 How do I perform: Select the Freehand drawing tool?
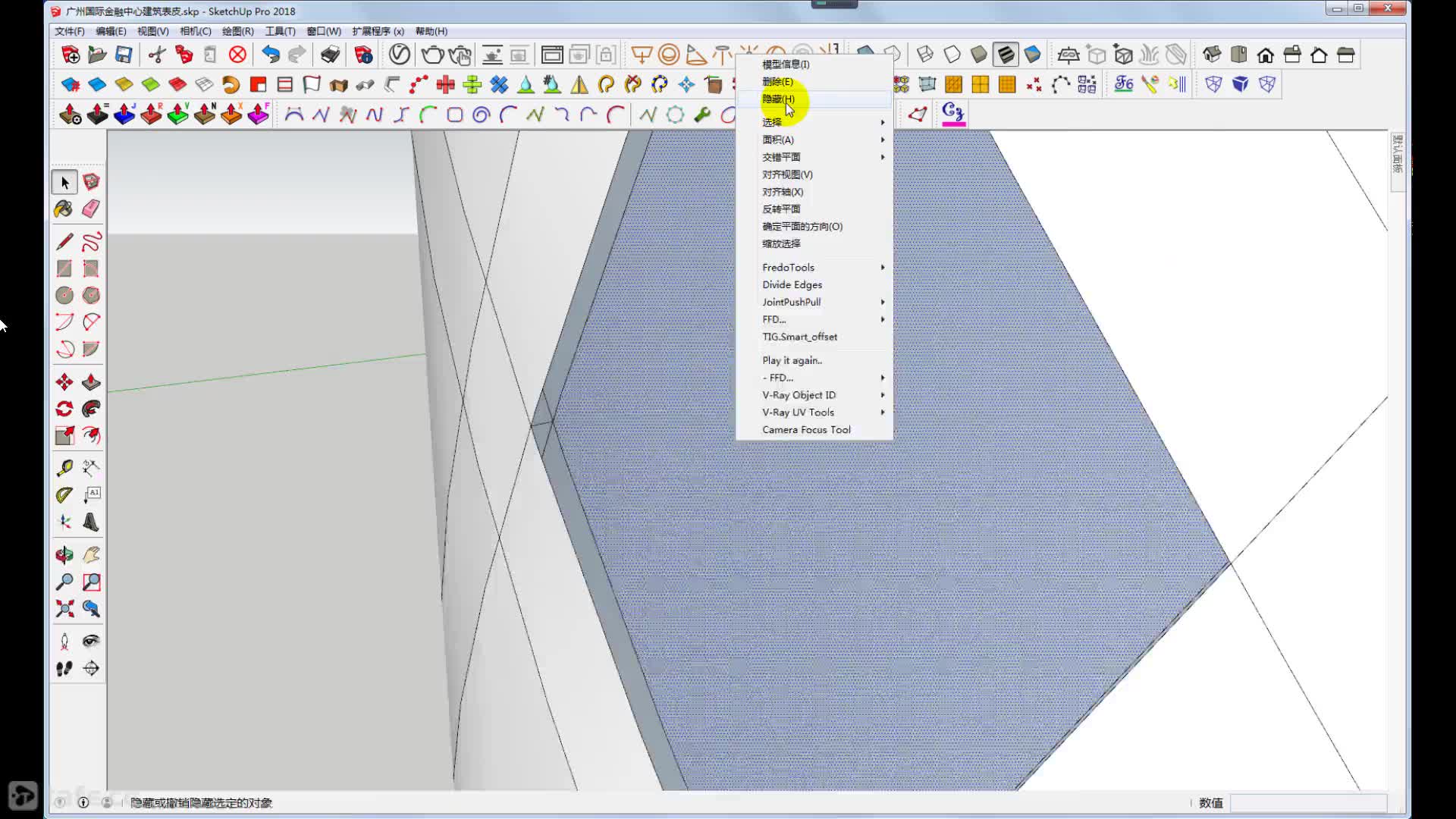click(x=91, y=242)
